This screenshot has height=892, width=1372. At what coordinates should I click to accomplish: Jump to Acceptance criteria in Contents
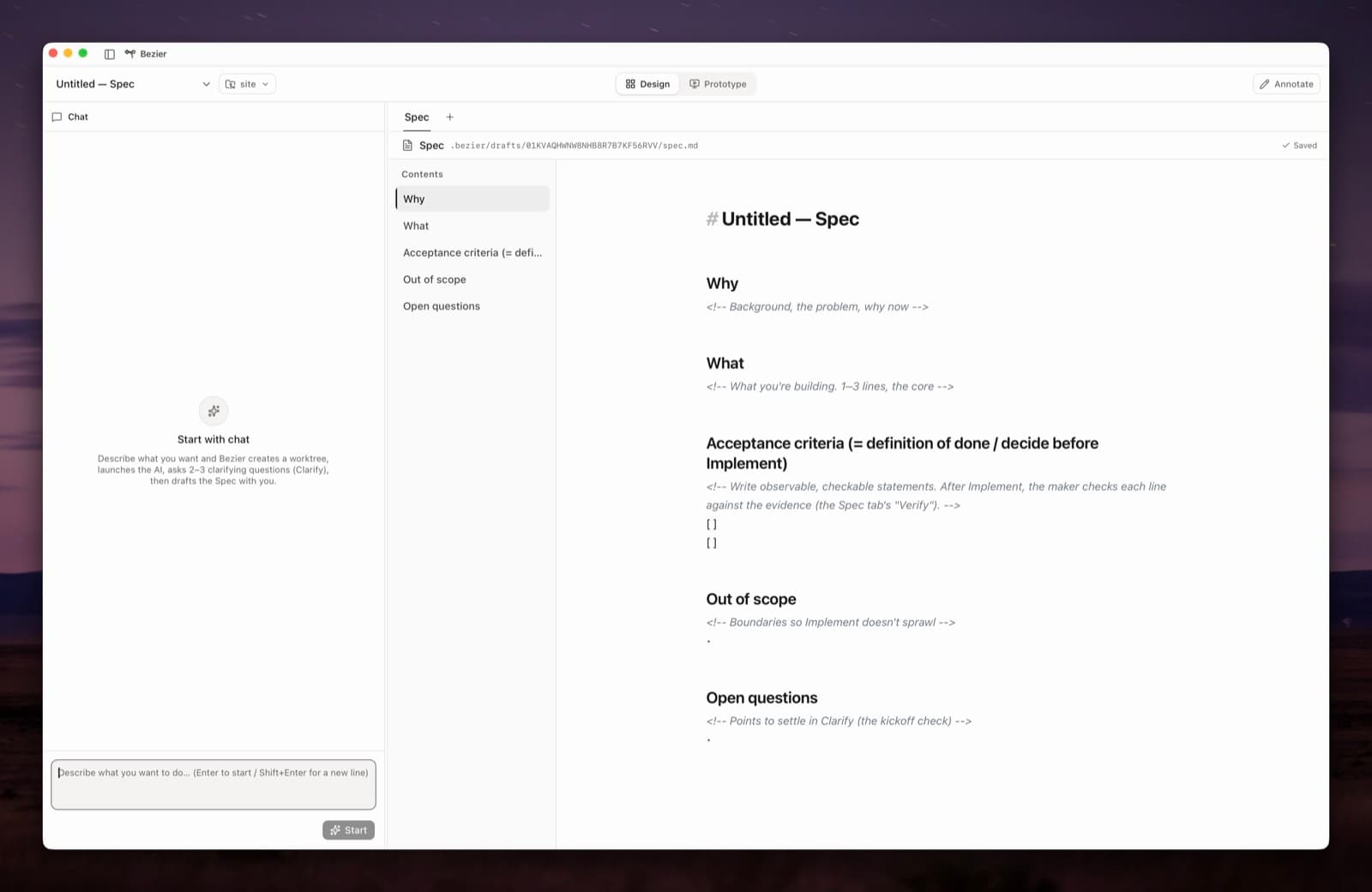(472, 253)
